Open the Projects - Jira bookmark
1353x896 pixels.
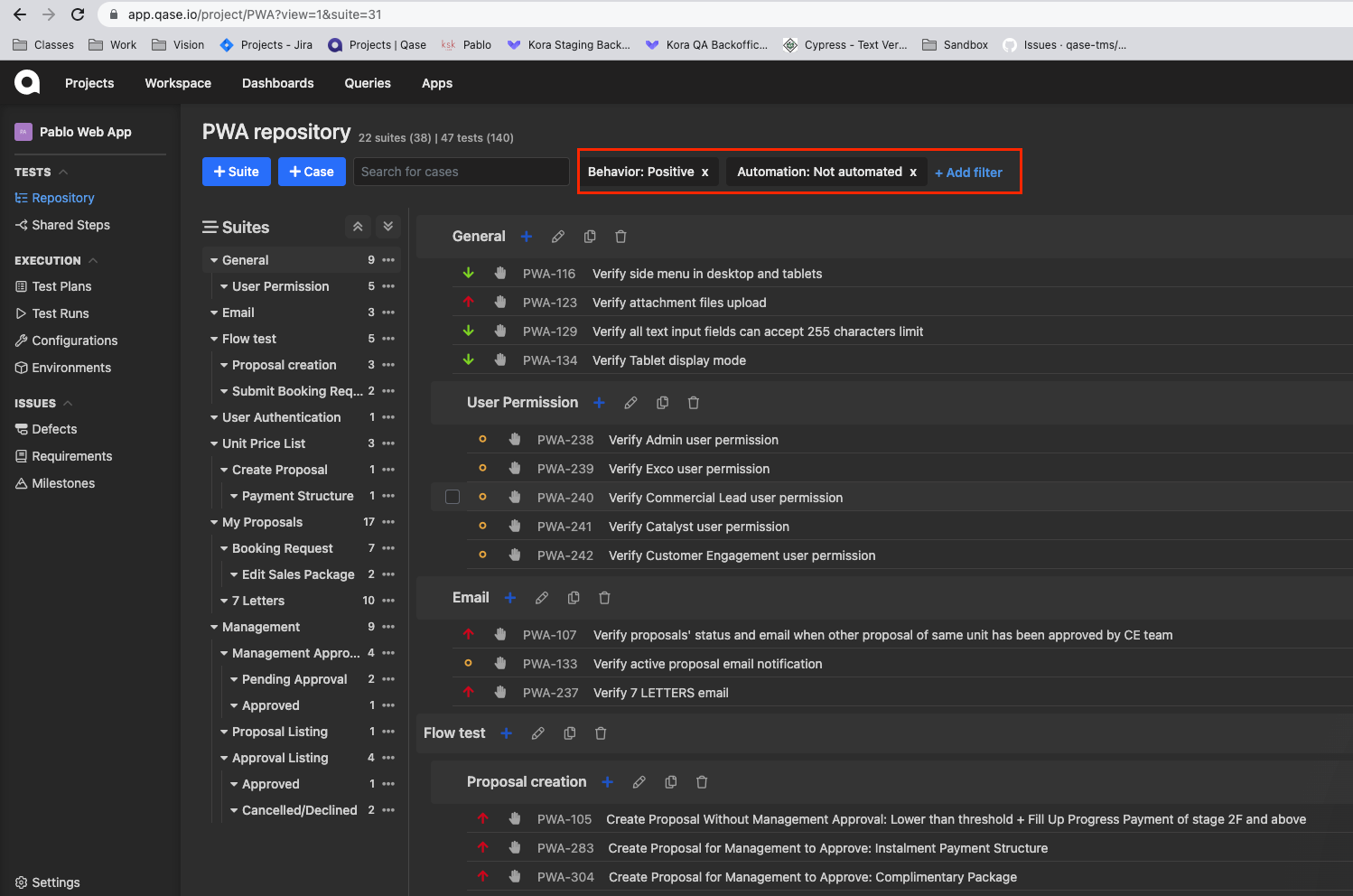(266, 44)
